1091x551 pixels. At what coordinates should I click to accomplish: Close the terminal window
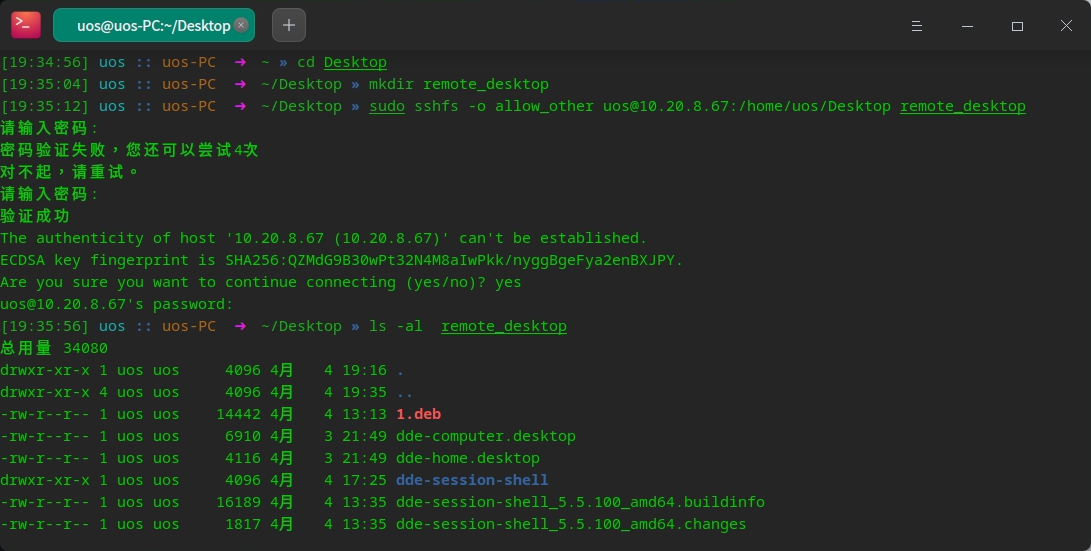point(1066,26)
